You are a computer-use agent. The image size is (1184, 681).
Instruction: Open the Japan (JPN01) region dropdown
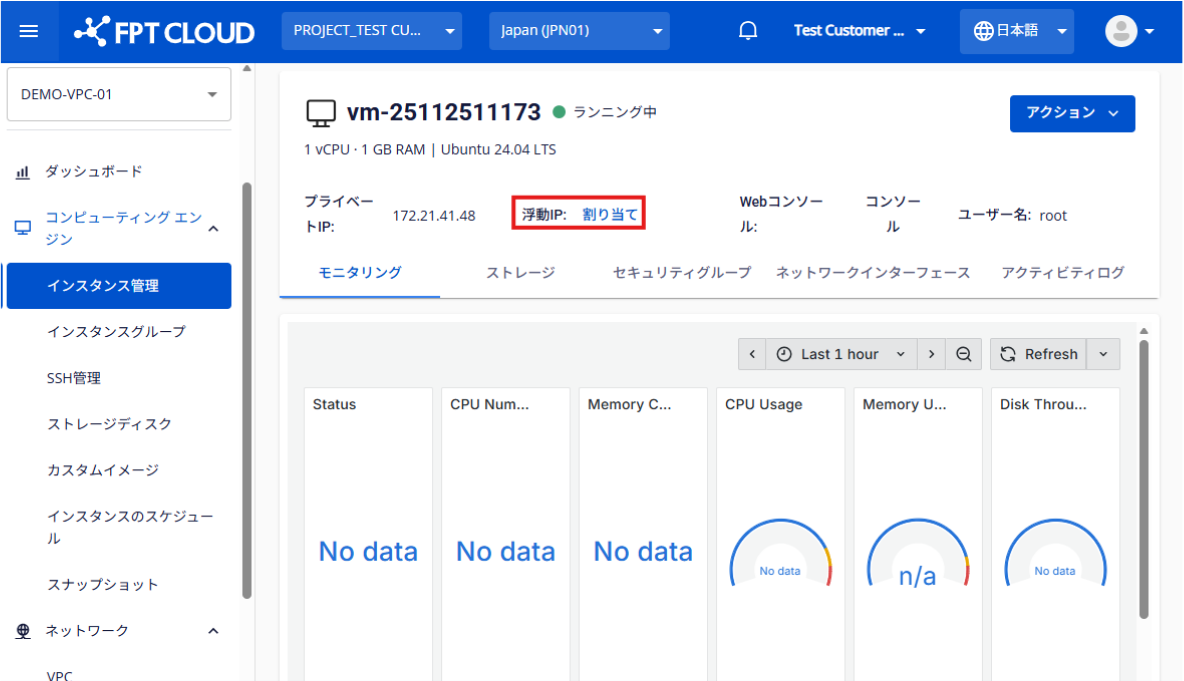click(579, 31)
